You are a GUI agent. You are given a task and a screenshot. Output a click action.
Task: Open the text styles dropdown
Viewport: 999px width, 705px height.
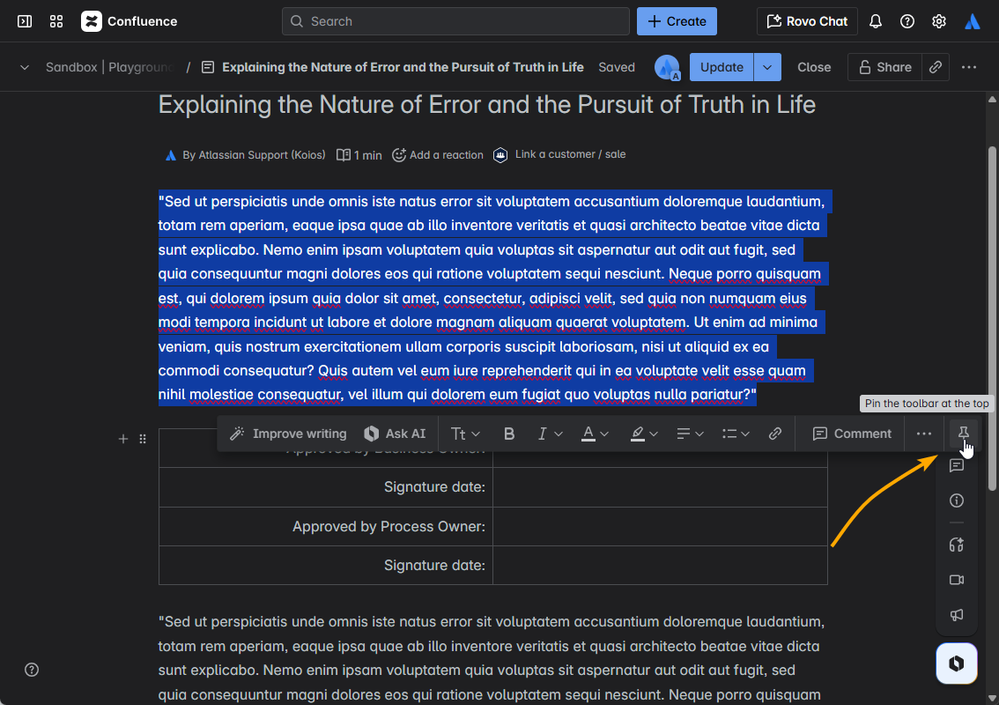click(465, 434)
